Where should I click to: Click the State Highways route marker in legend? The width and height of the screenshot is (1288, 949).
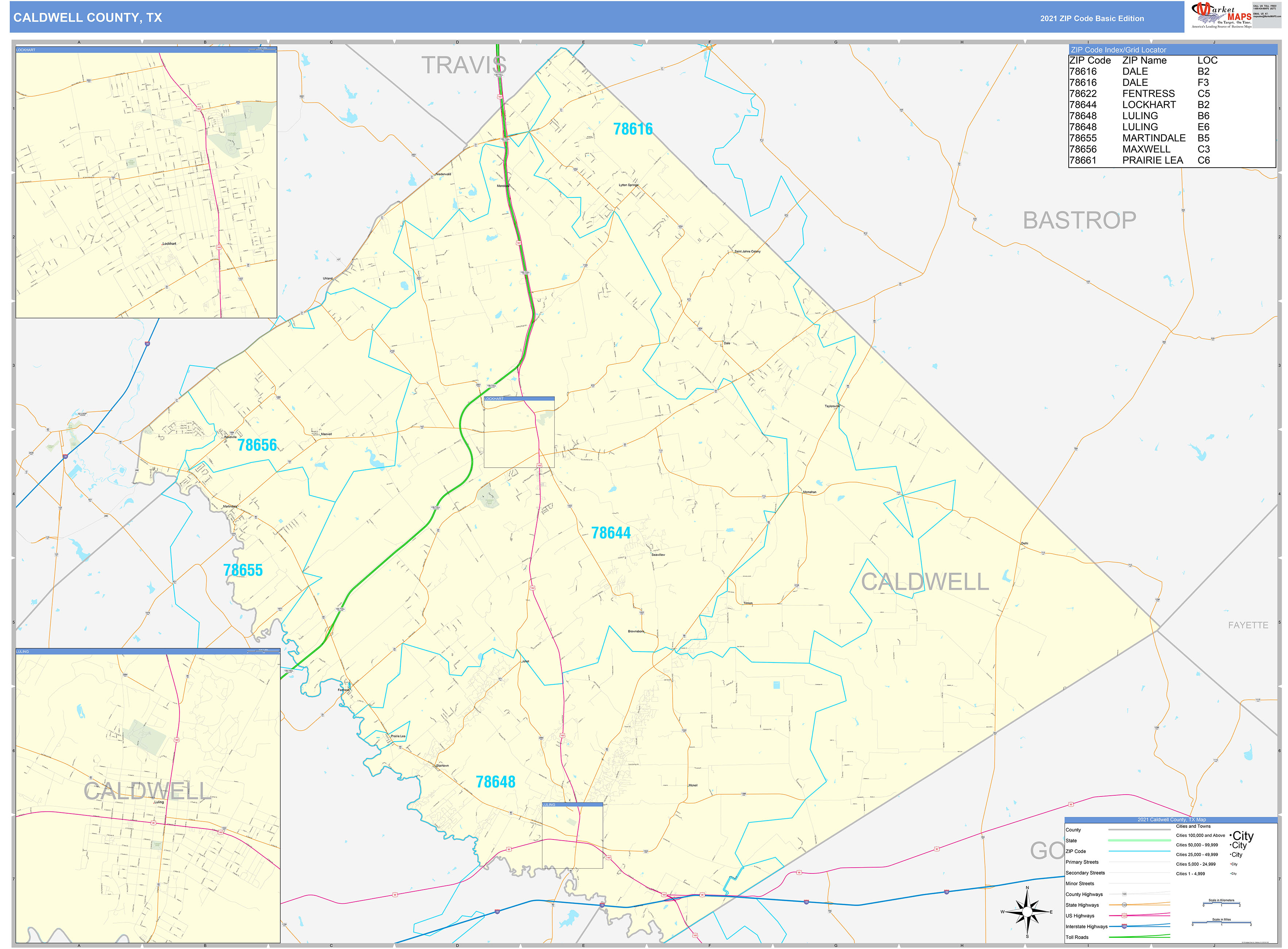point(1125,905)
